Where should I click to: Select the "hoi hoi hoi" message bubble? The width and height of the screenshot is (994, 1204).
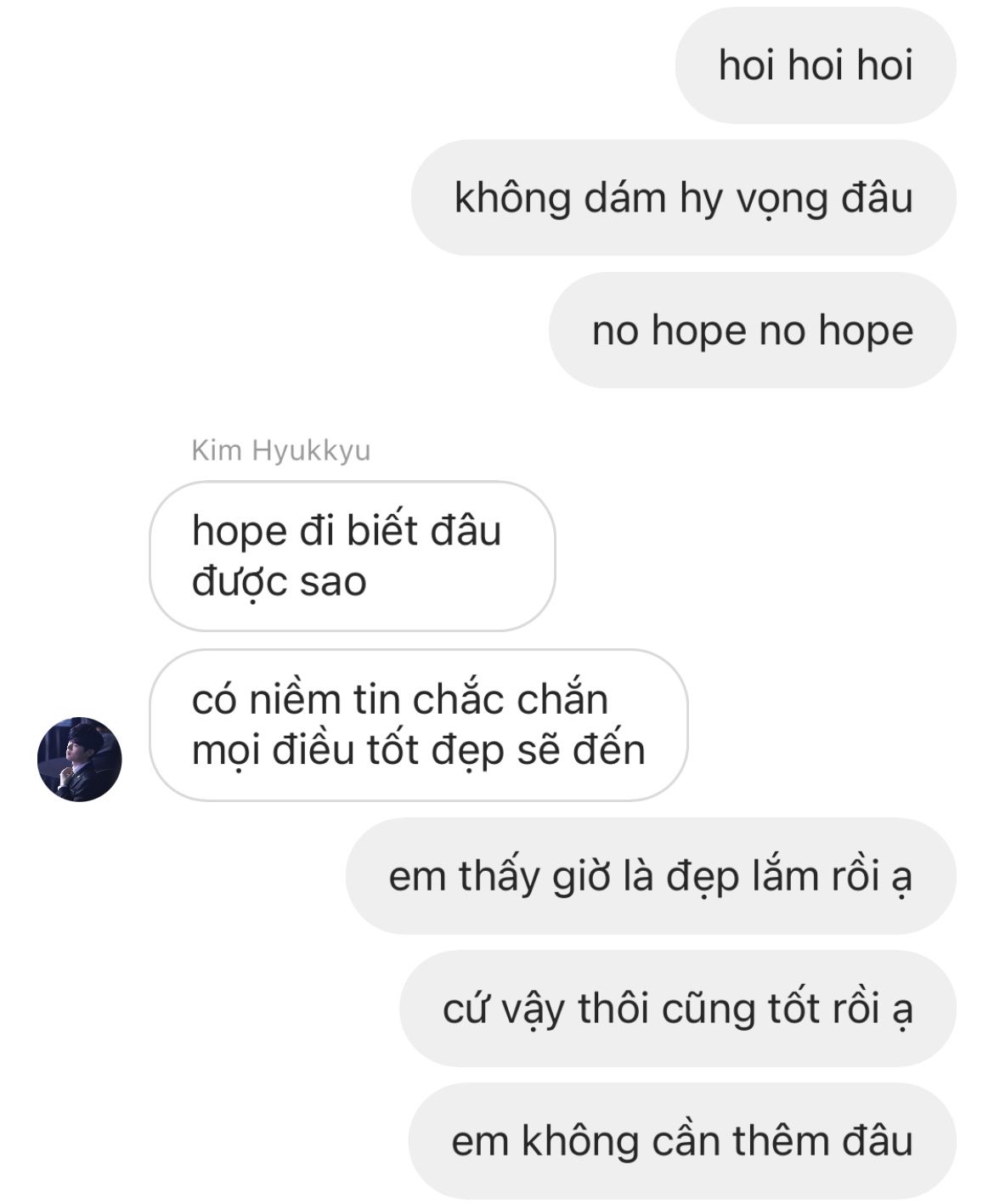click(816, 65)
